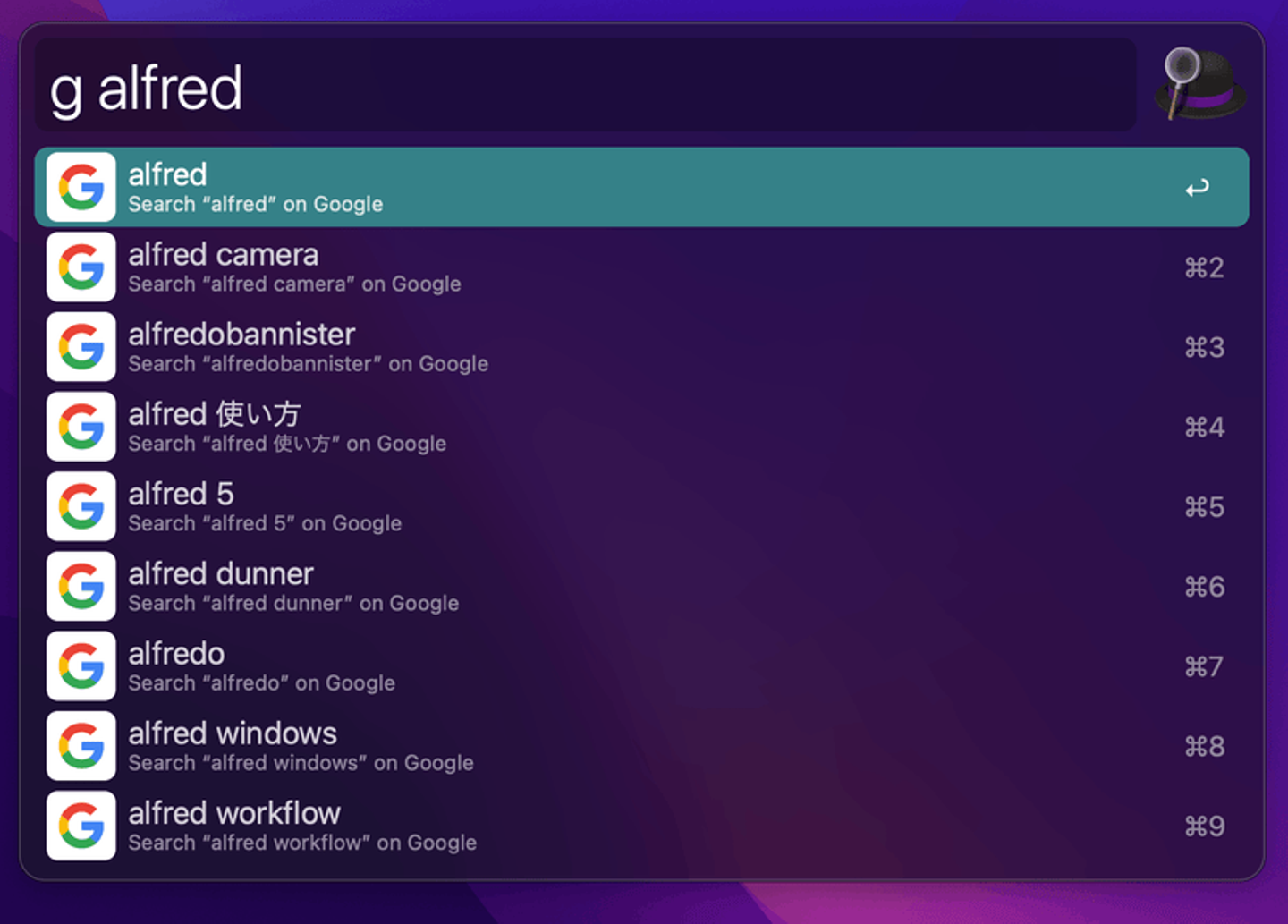Click subtitle 'Search “alfred camera” on Google'
The width and height of the screenshot is (1288, 924).
tap(295, 284)
